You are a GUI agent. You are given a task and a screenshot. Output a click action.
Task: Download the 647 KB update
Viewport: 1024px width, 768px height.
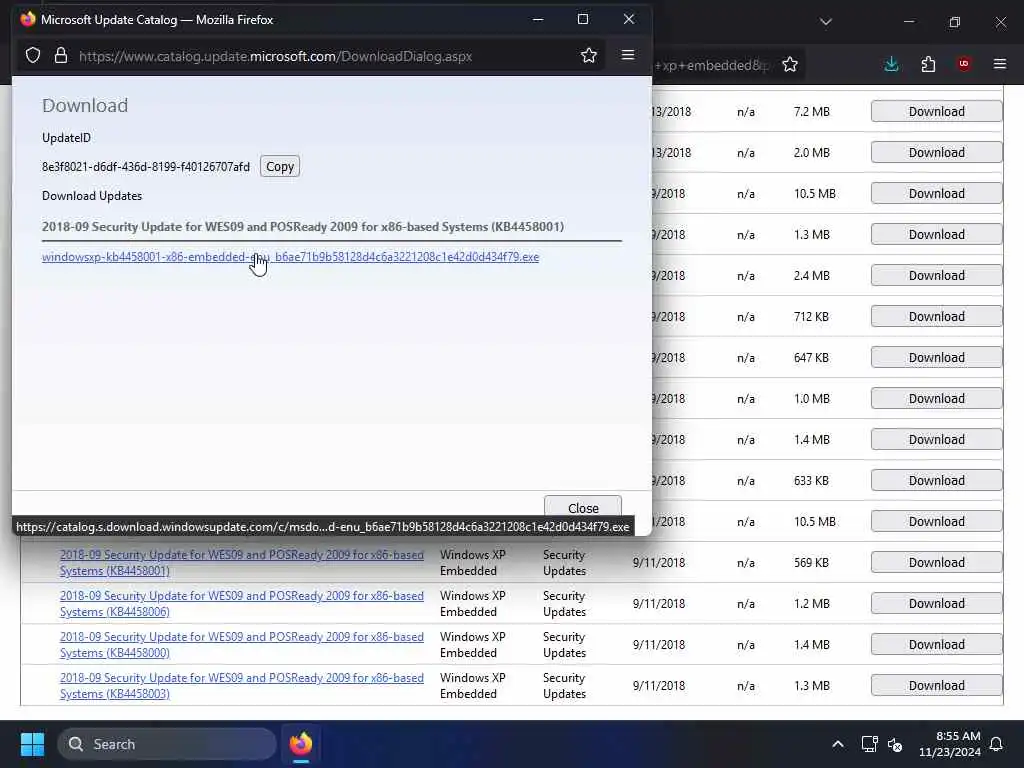click(936, 357)
